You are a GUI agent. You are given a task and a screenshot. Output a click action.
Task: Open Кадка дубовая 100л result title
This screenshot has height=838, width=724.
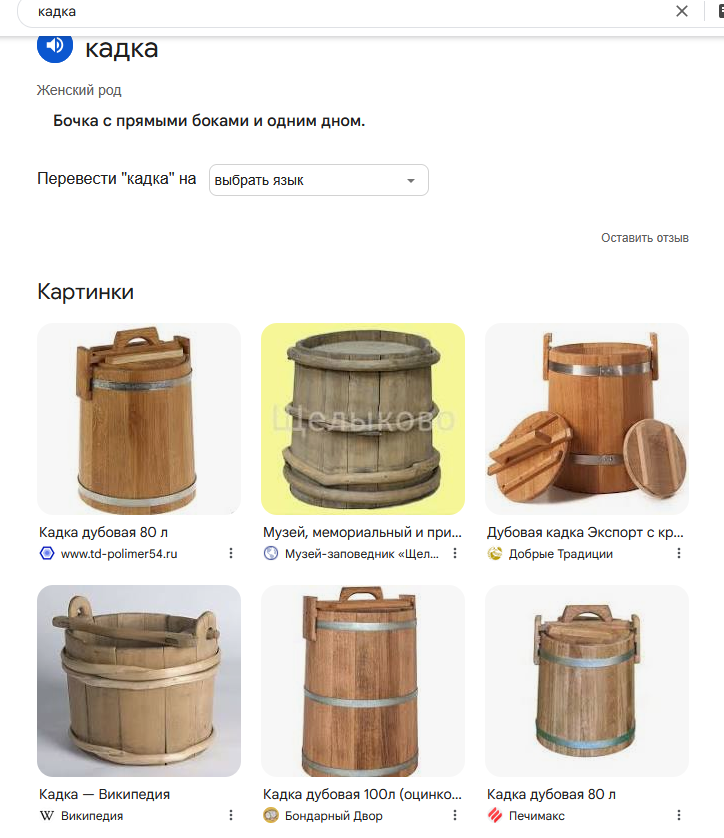pyautogui.click(x=362, y=794)
